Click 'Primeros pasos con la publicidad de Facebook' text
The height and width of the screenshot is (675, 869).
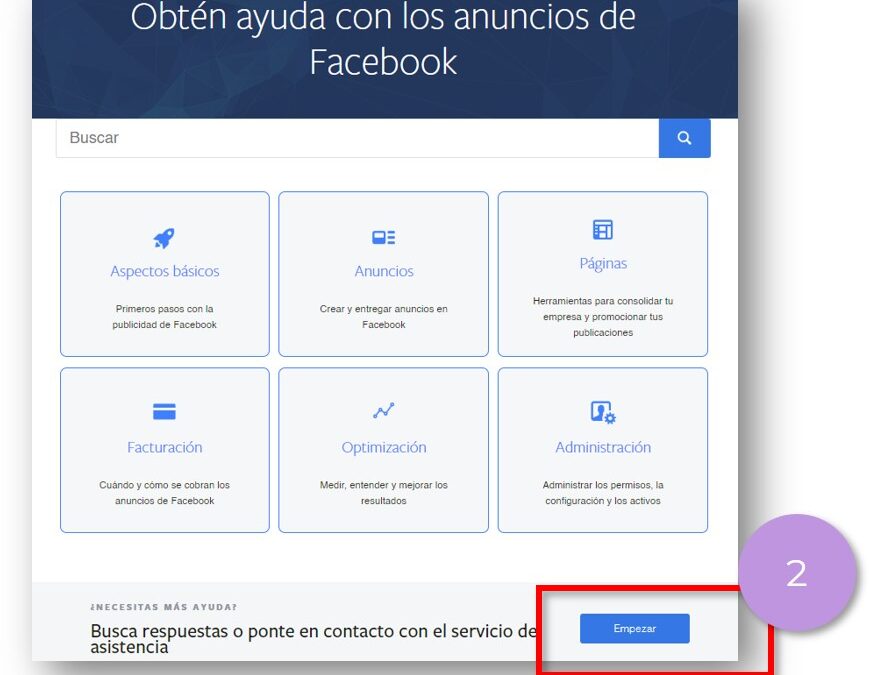pyautogui.click(x=165, y=316)
